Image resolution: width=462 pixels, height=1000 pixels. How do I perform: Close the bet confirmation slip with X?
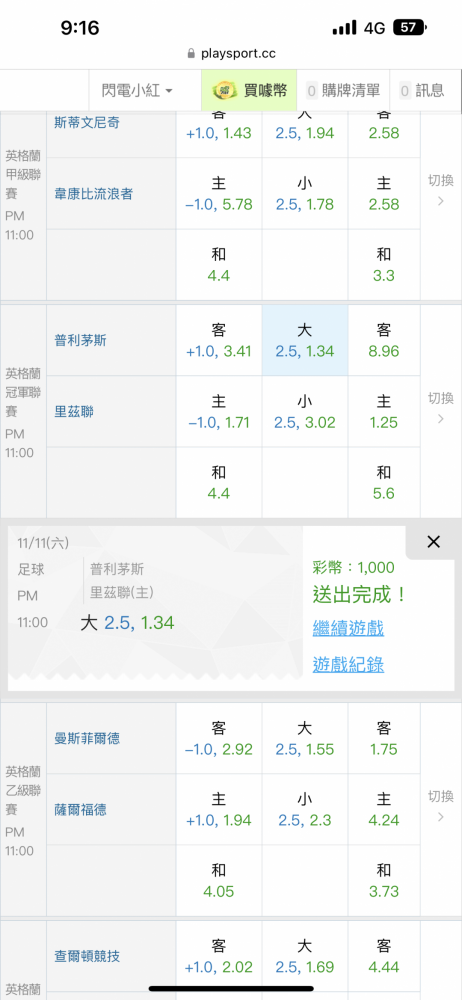click(x=433, y=542)
